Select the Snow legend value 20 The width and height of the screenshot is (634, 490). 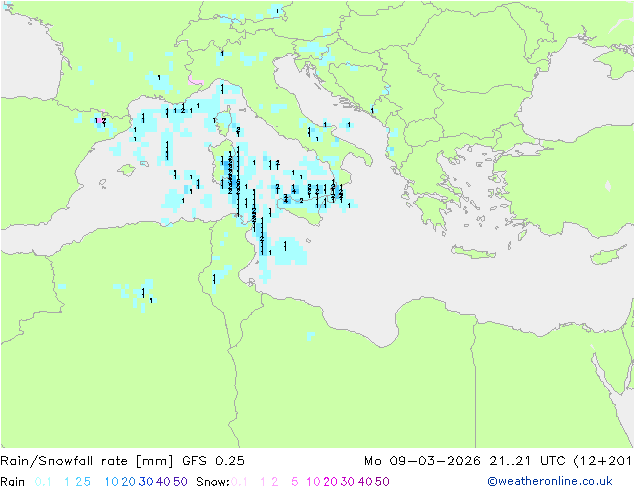point(330,482)
